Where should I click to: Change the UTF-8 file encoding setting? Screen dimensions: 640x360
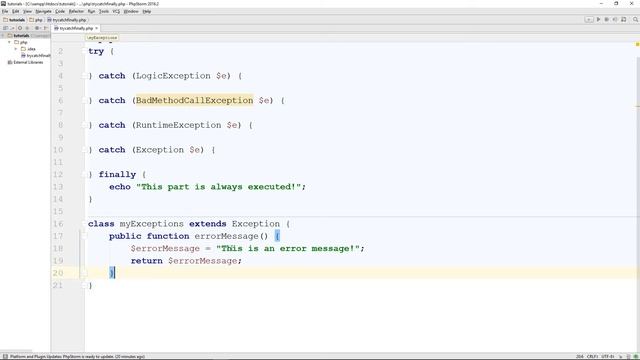click(x=608, y=356)
